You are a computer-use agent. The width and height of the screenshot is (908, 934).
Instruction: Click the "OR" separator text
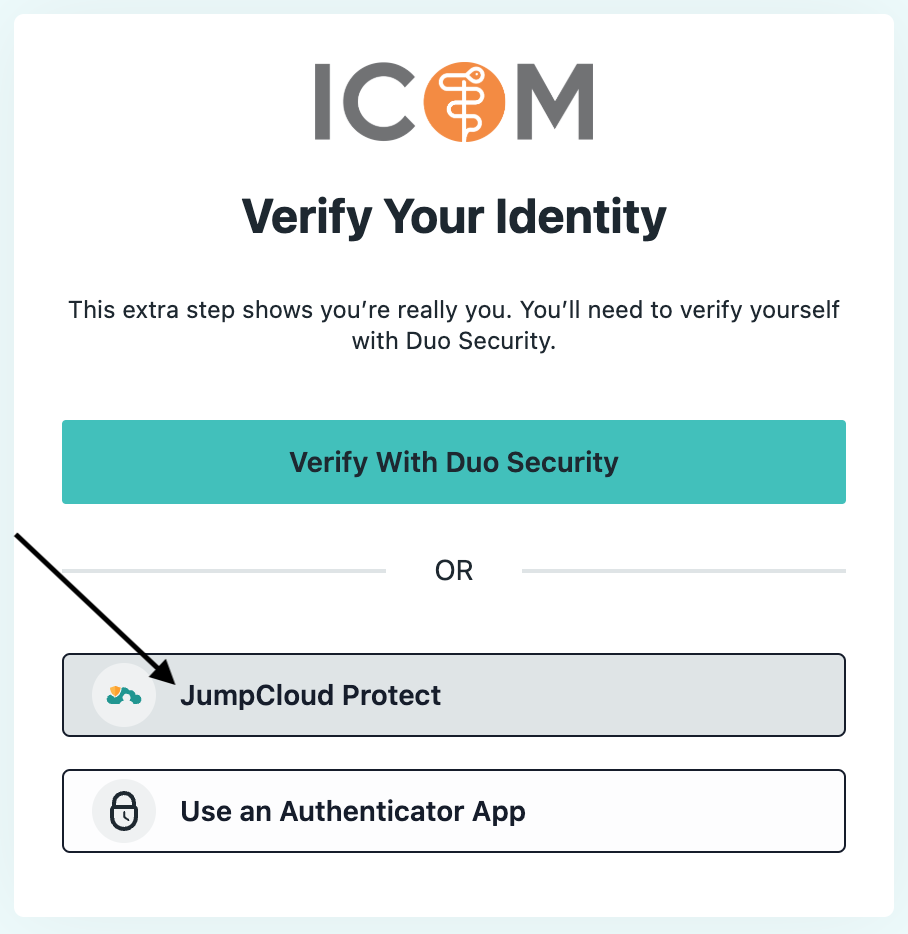453,571
